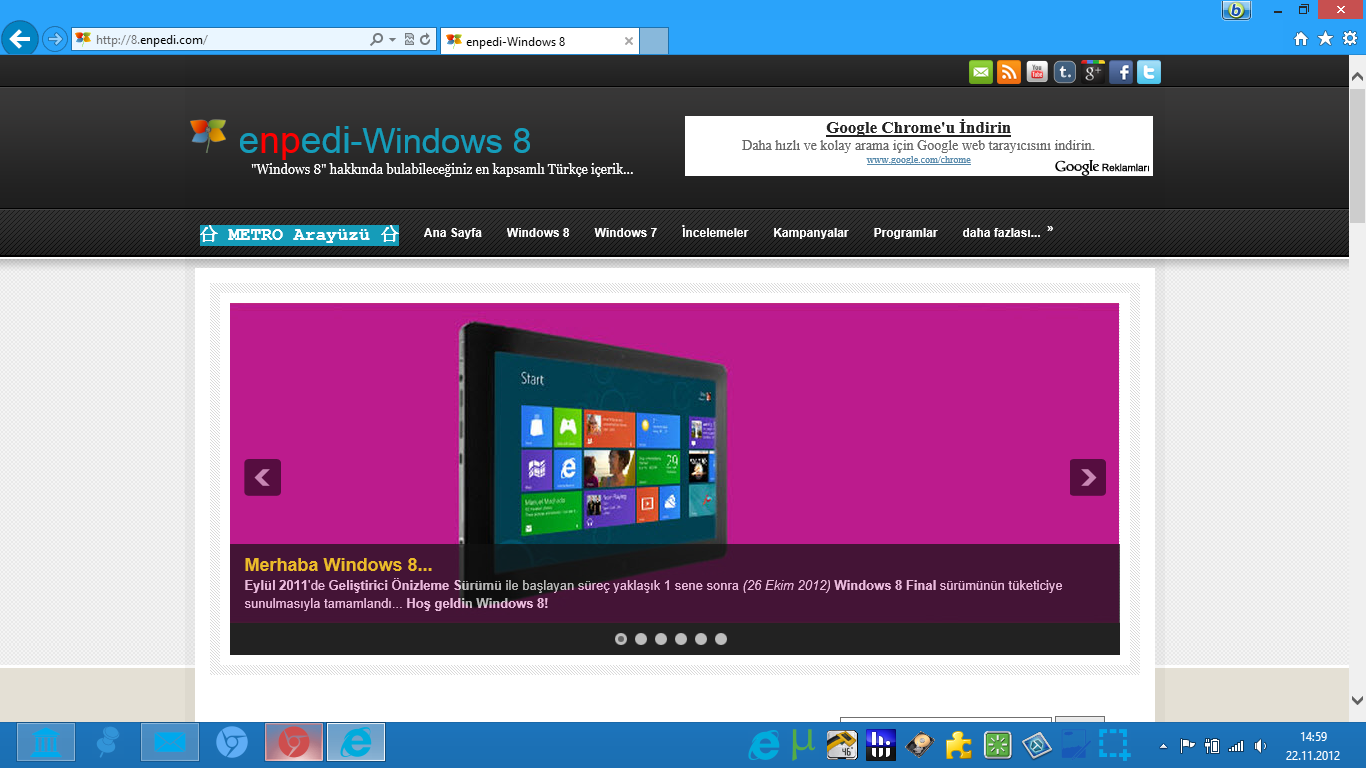Click the Bing toolbar icon in the title bar
The height and width of the screenshot is (768, 1366).
[x=1236, y=10]
